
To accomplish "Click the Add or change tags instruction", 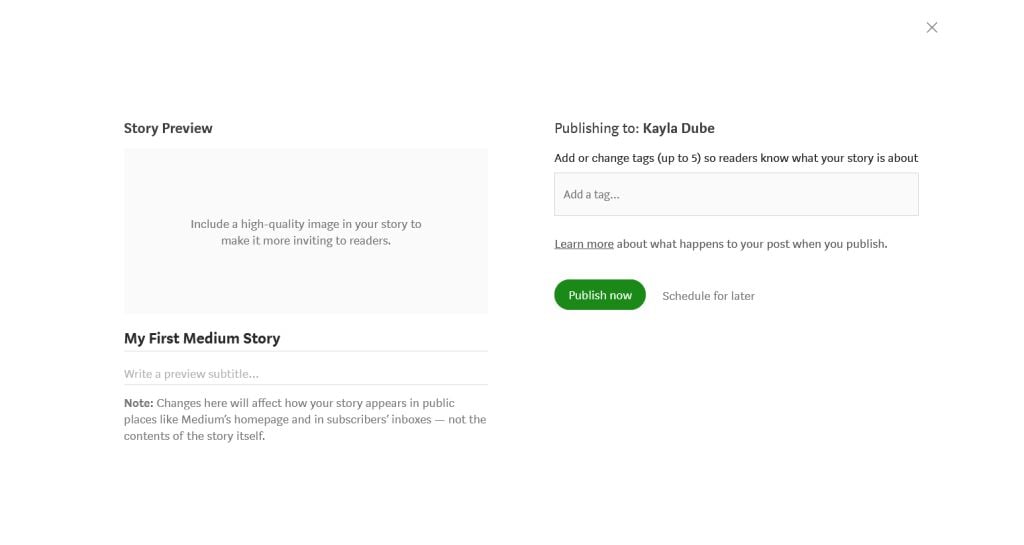I will tap(736, 158).
